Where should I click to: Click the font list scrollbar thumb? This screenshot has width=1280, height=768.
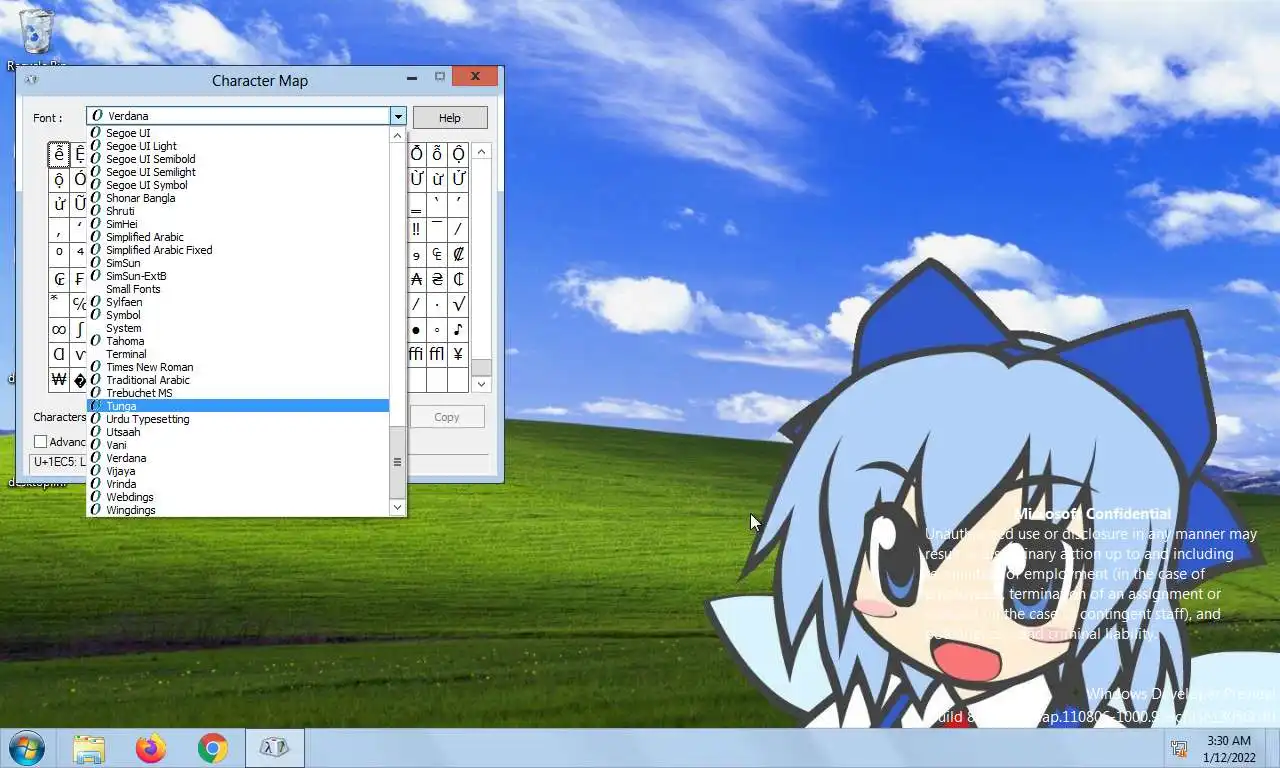click(x=397, y=462)
